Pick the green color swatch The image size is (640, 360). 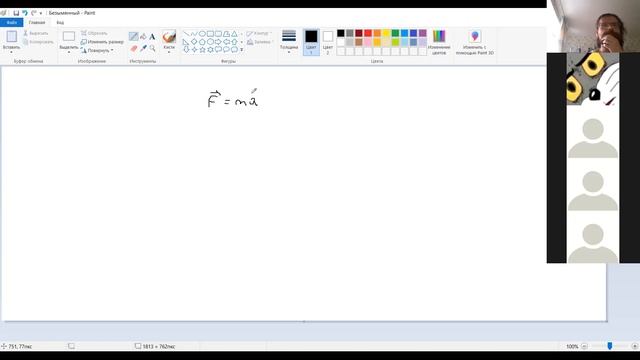point(395,33)
